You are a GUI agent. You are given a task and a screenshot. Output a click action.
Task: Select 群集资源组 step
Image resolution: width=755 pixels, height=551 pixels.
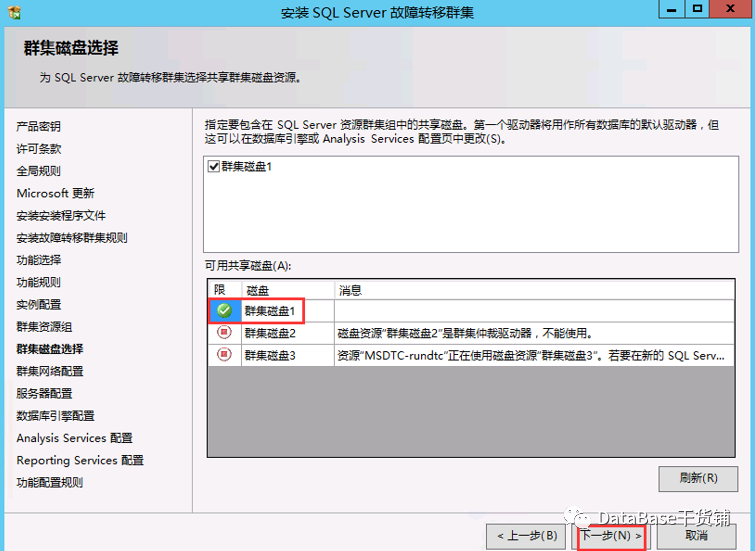(44, 327)
